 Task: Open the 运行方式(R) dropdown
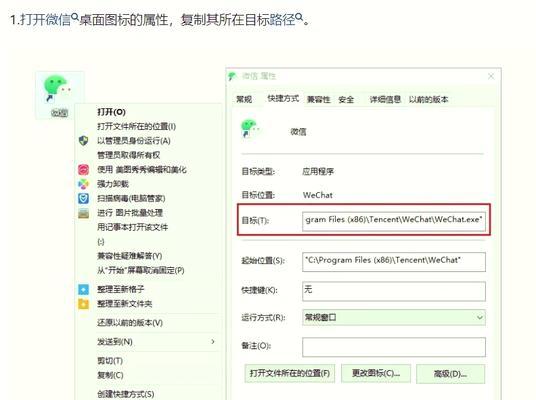click(394, 318)
